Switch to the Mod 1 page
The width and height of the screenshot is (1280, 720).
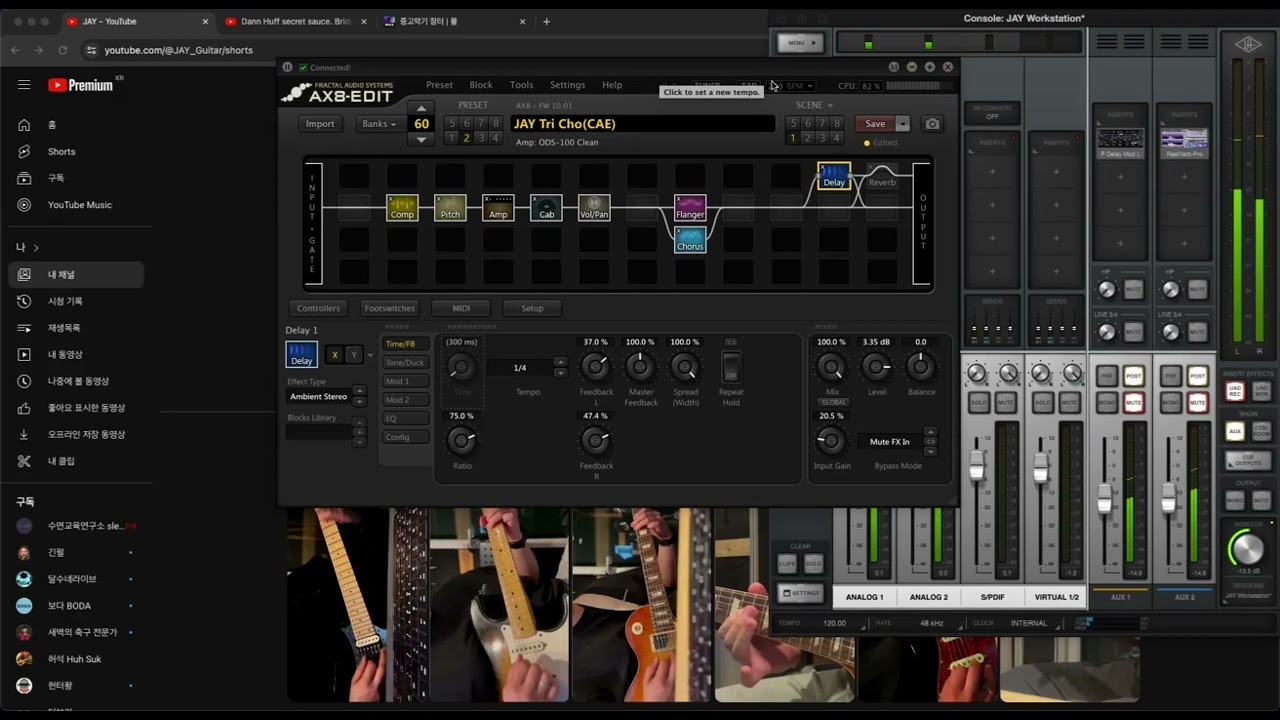[405, 381]
